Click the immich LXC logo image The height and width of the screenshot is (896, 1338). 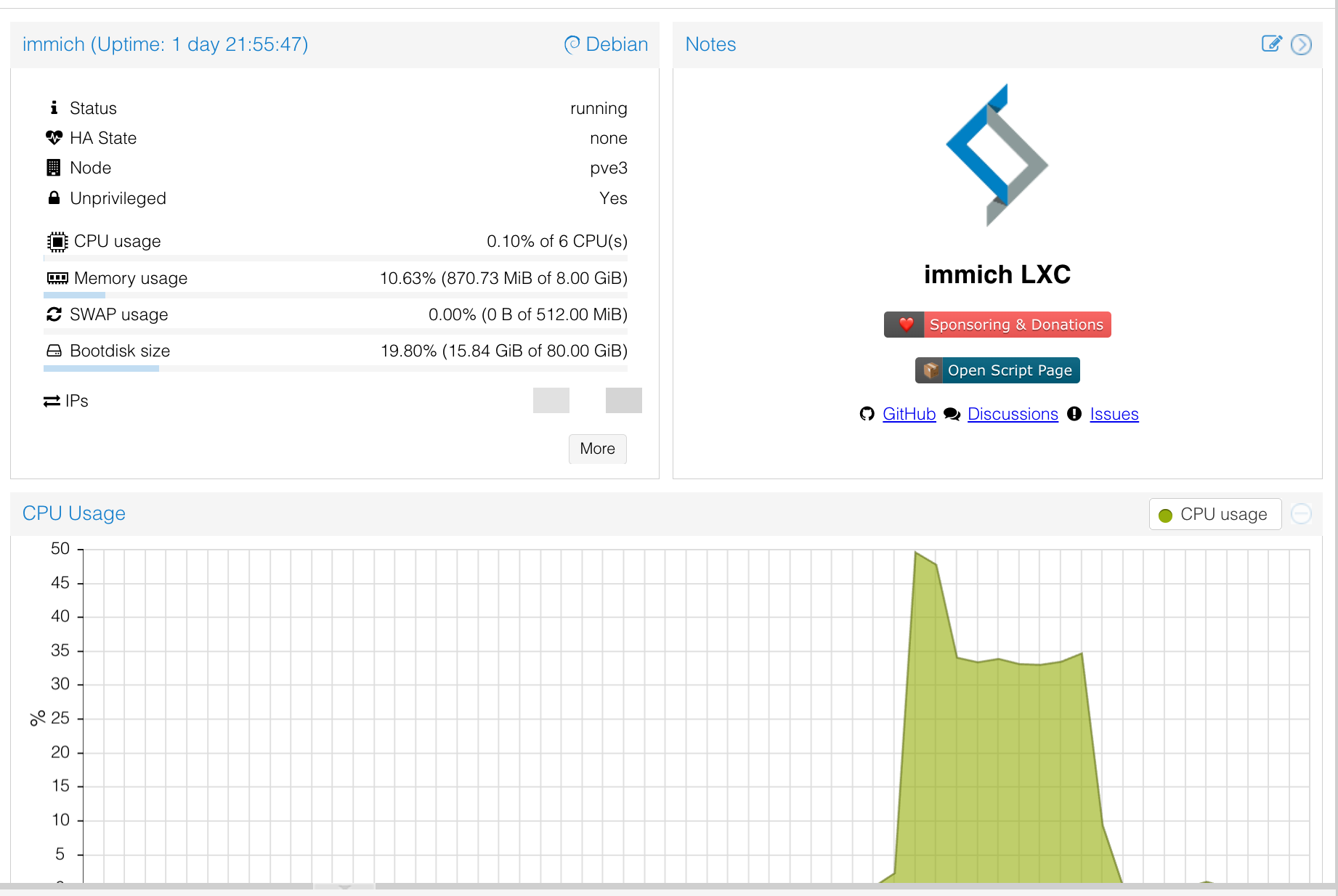(997, 155)
